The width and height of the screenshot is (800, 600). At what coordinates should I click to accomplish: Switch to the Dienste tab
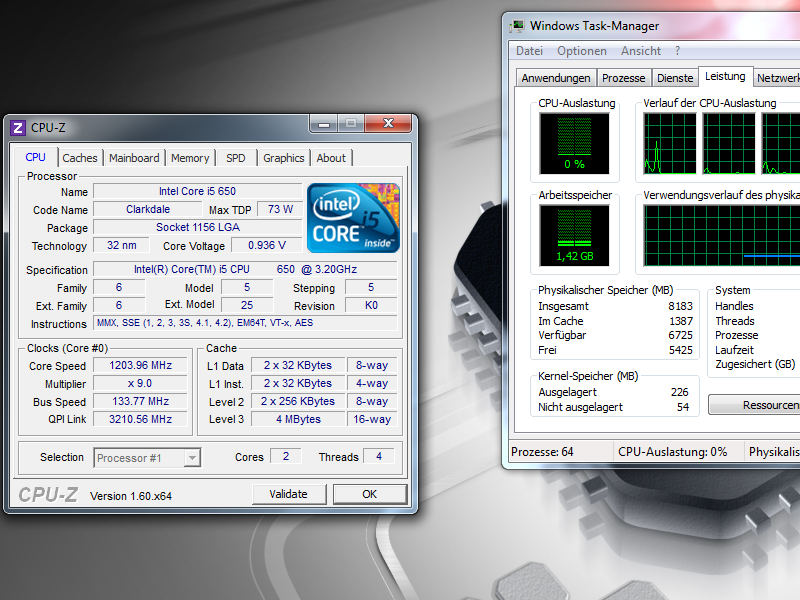pyautogui.click(x=675, y=78)
